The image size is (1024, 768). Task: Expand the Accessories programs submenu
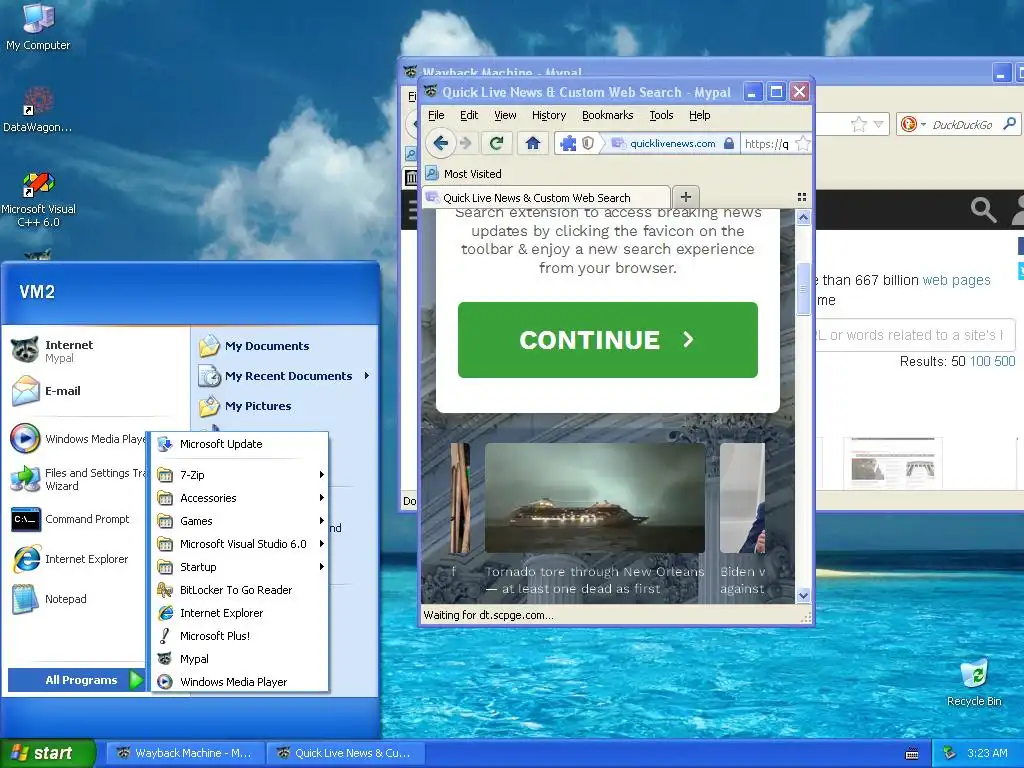point(240,498)
